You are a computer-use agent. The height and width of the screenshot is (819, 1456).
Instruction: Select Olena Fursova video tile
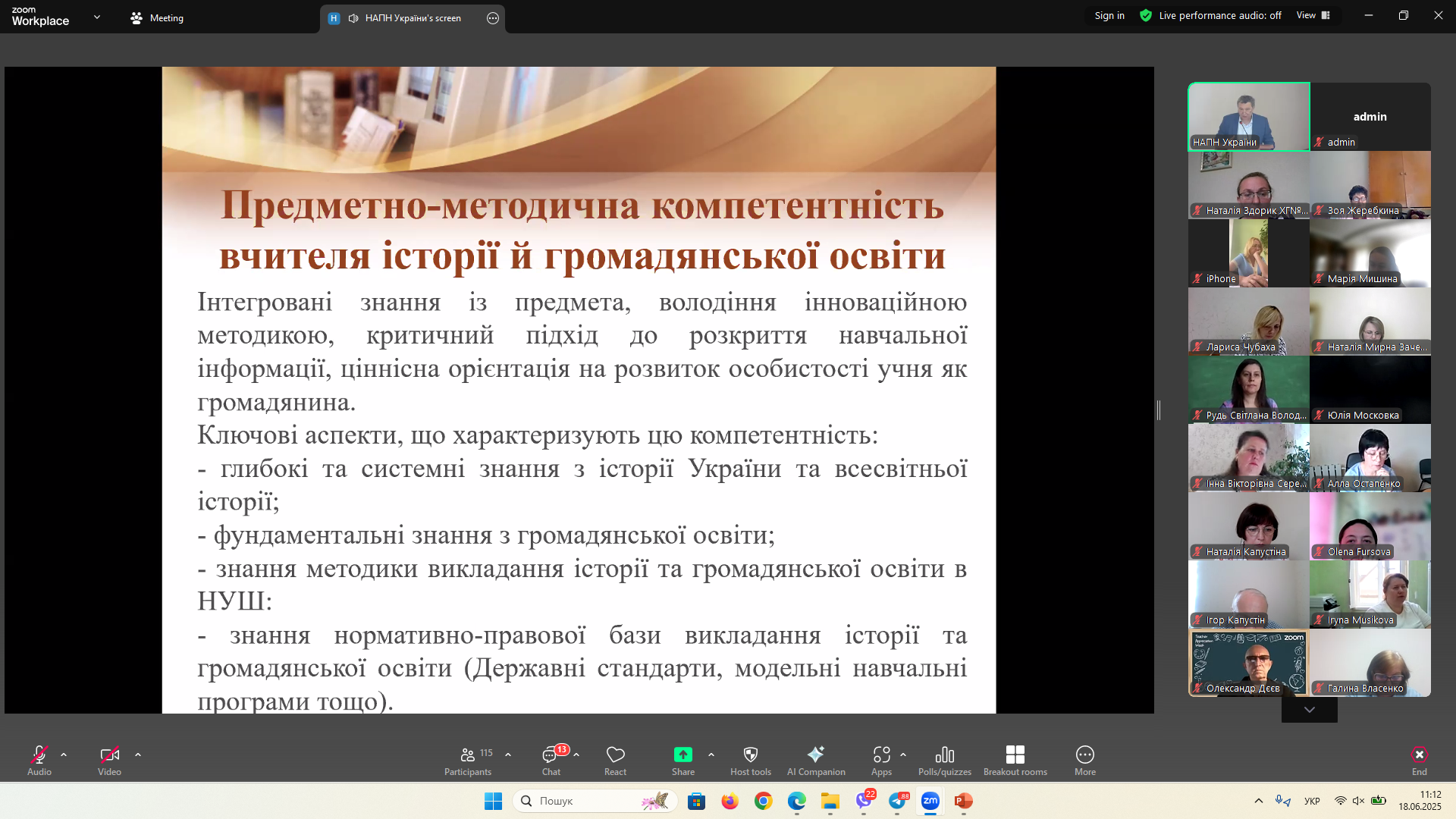coord(1370,526)
